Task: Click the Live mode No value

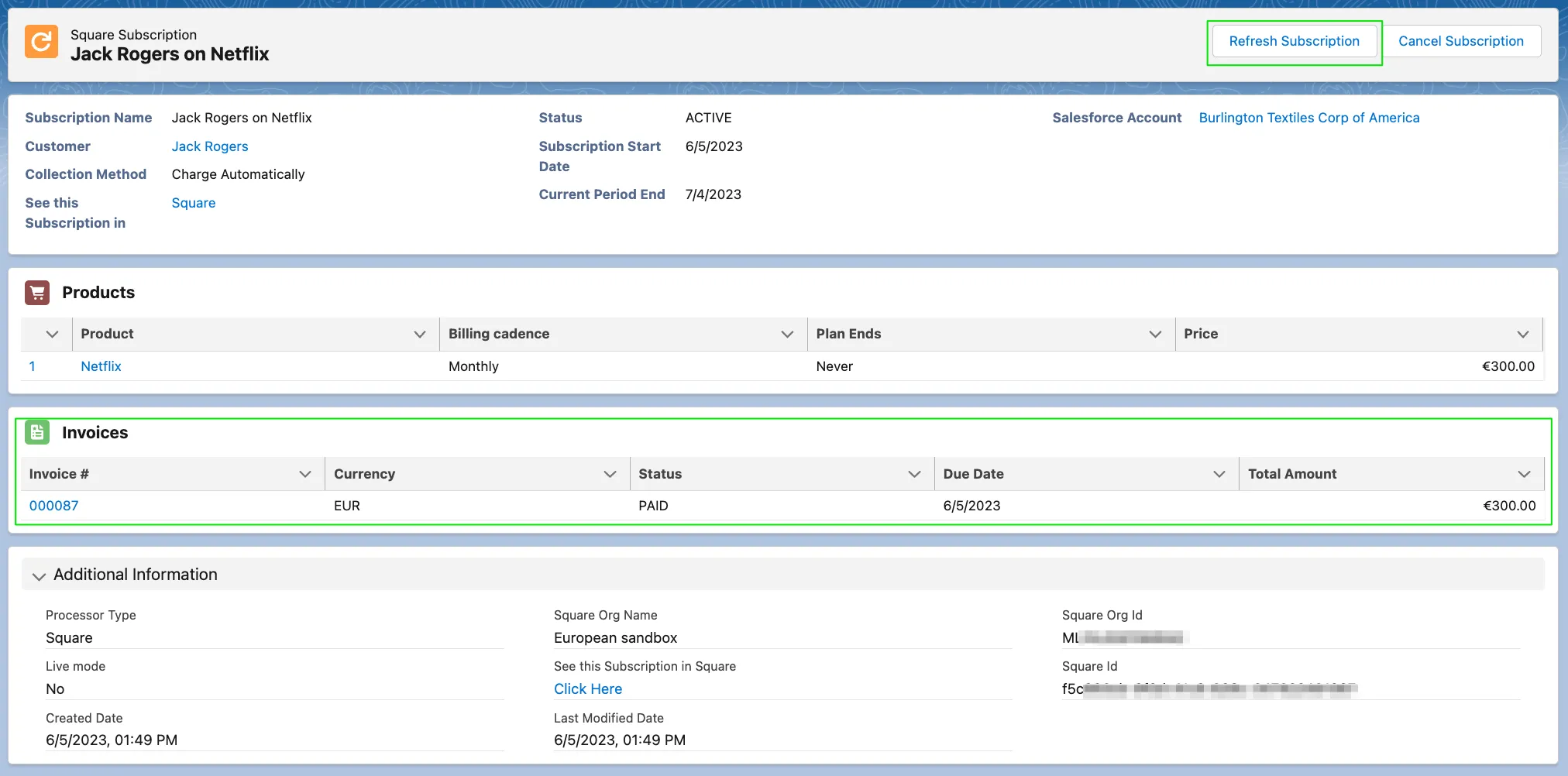Action: tap(55, 688)
